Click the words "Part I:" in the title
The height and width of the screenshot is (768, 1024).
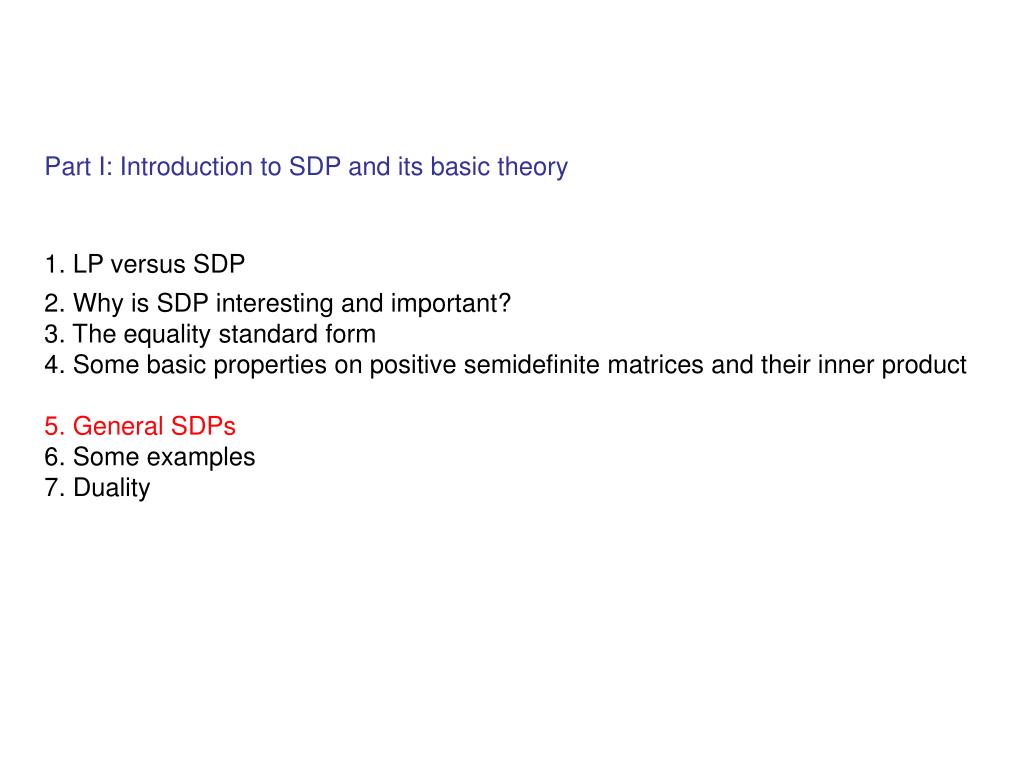[x=78, y=167]
